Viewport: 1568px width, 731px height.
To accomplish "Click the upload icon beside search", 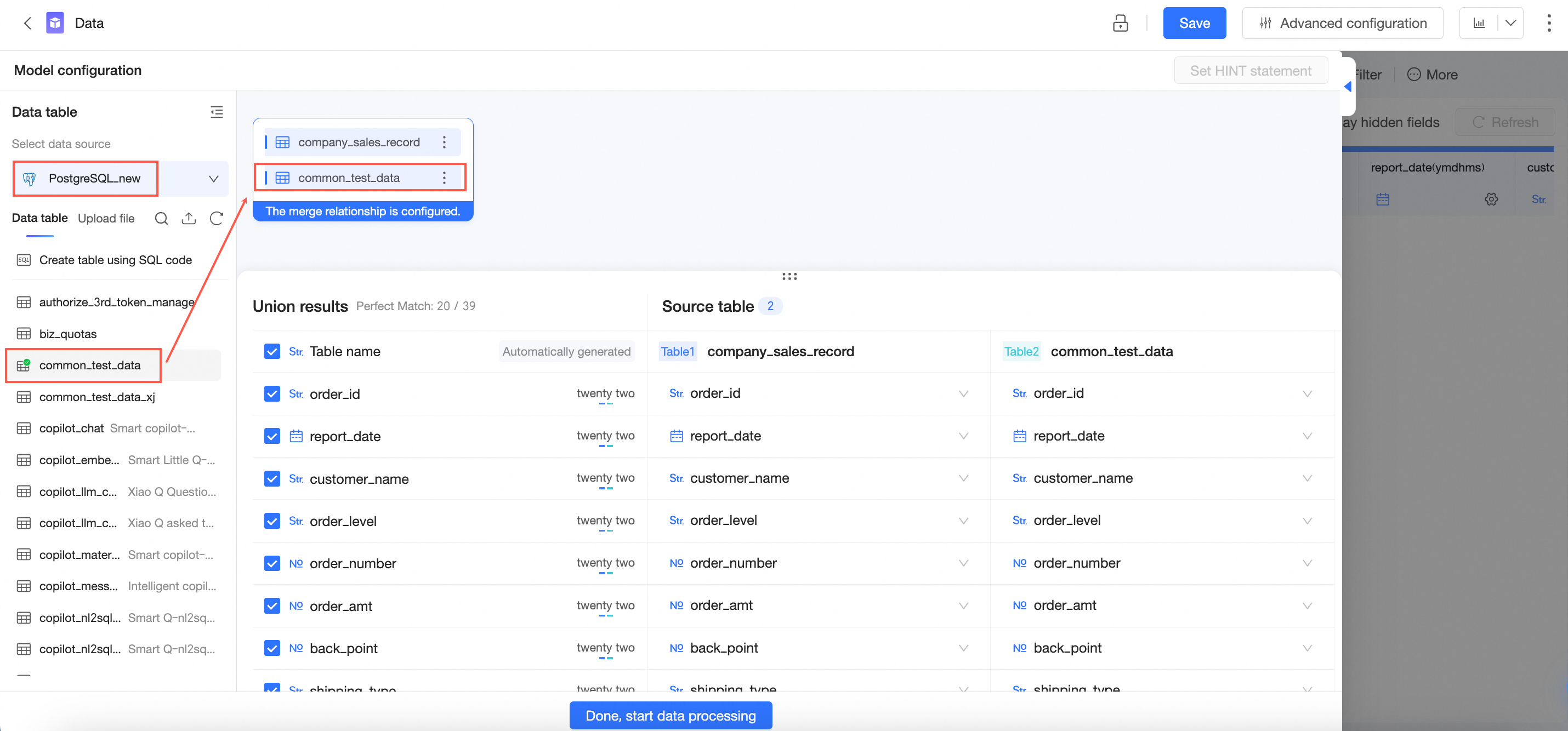I will [x=189, y=218].
